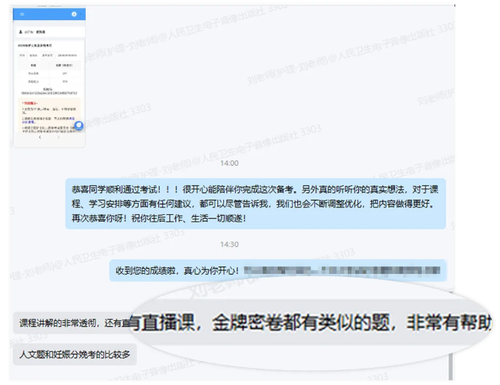Click the person icon in the user name row

(x=21, y=32)
